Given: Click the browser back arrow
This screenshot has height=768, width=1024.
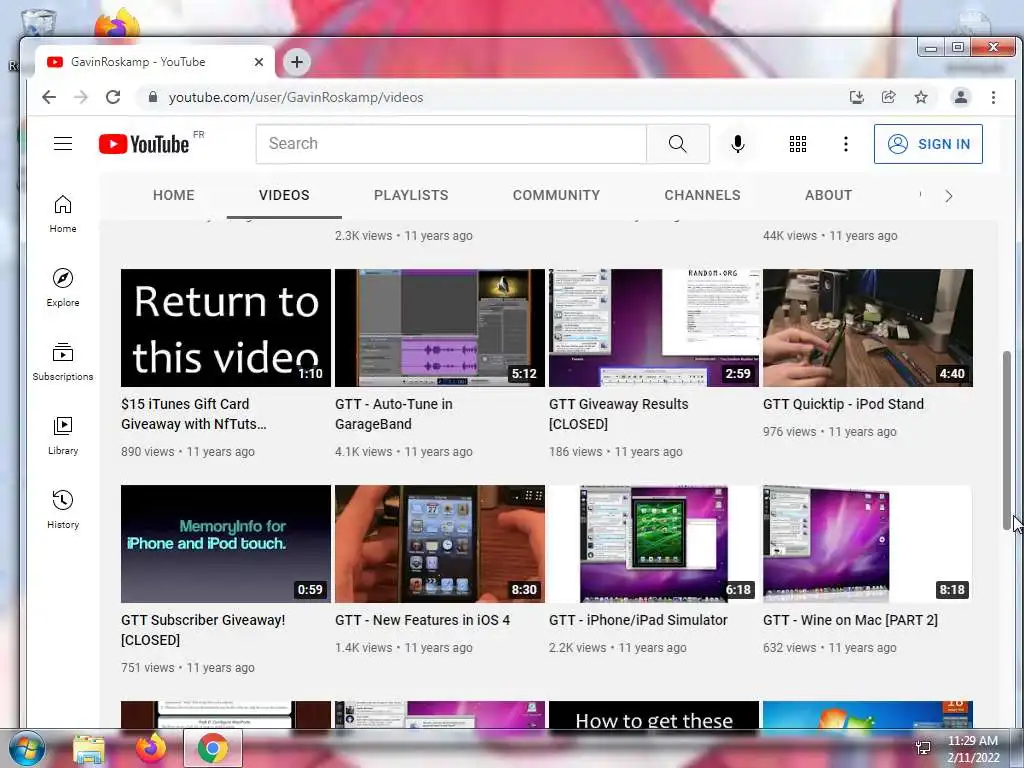Looking at the screenshot, I should pos(49,97).
